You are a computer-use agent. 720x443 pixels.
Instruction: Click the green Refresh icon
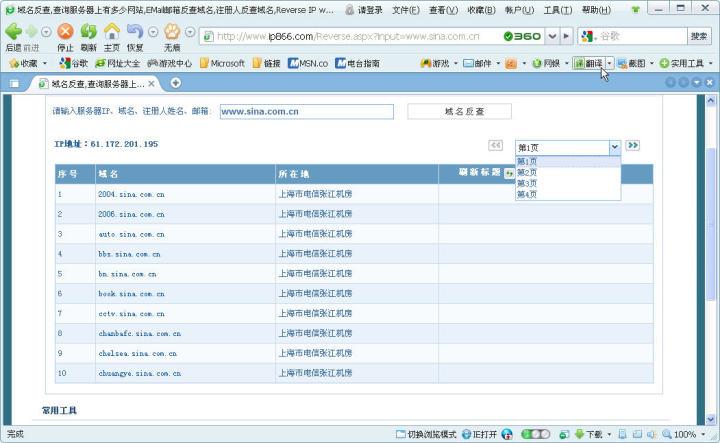(x=89, y=31)
